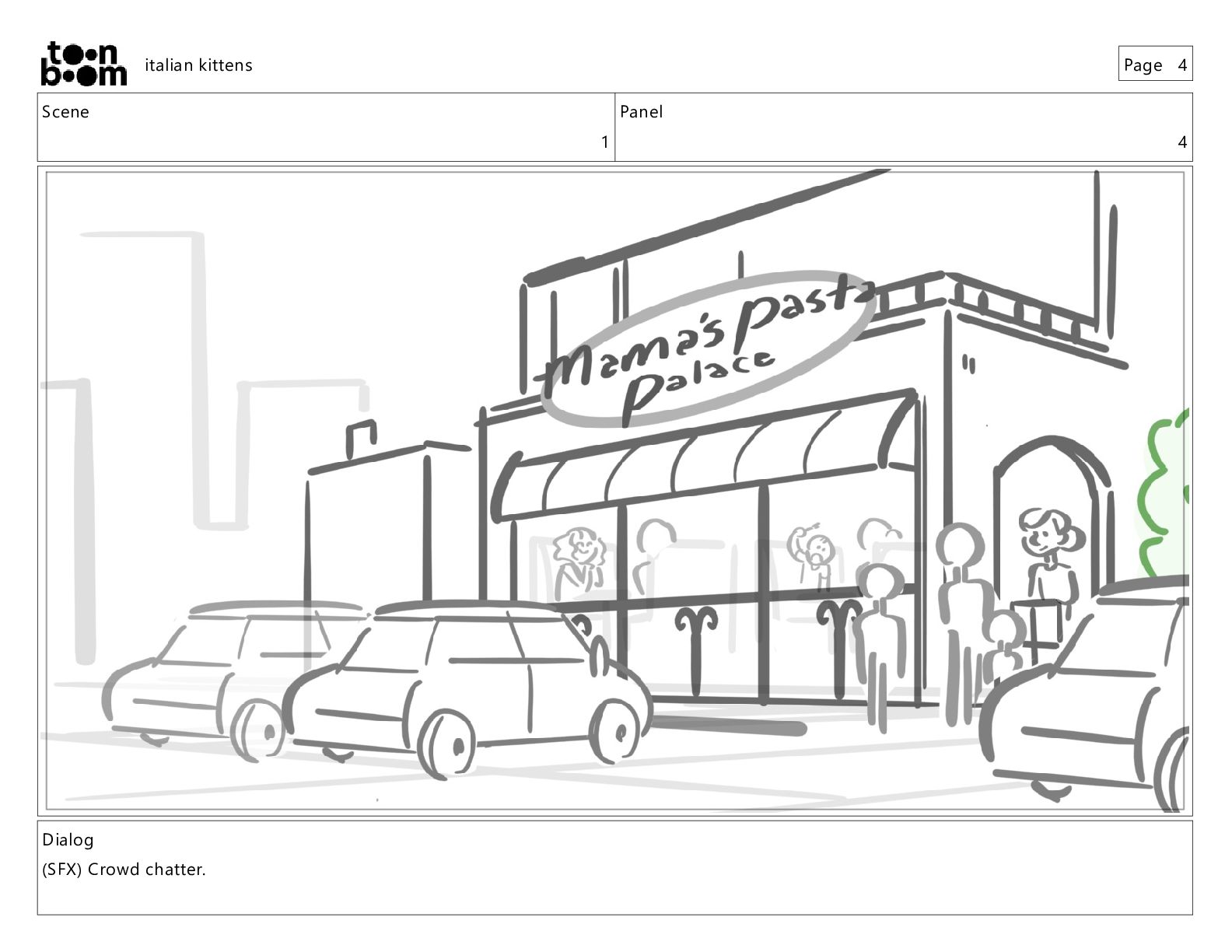Click the Scene label text
Viewport: 1232px width, 952px height.
(65, 112)
